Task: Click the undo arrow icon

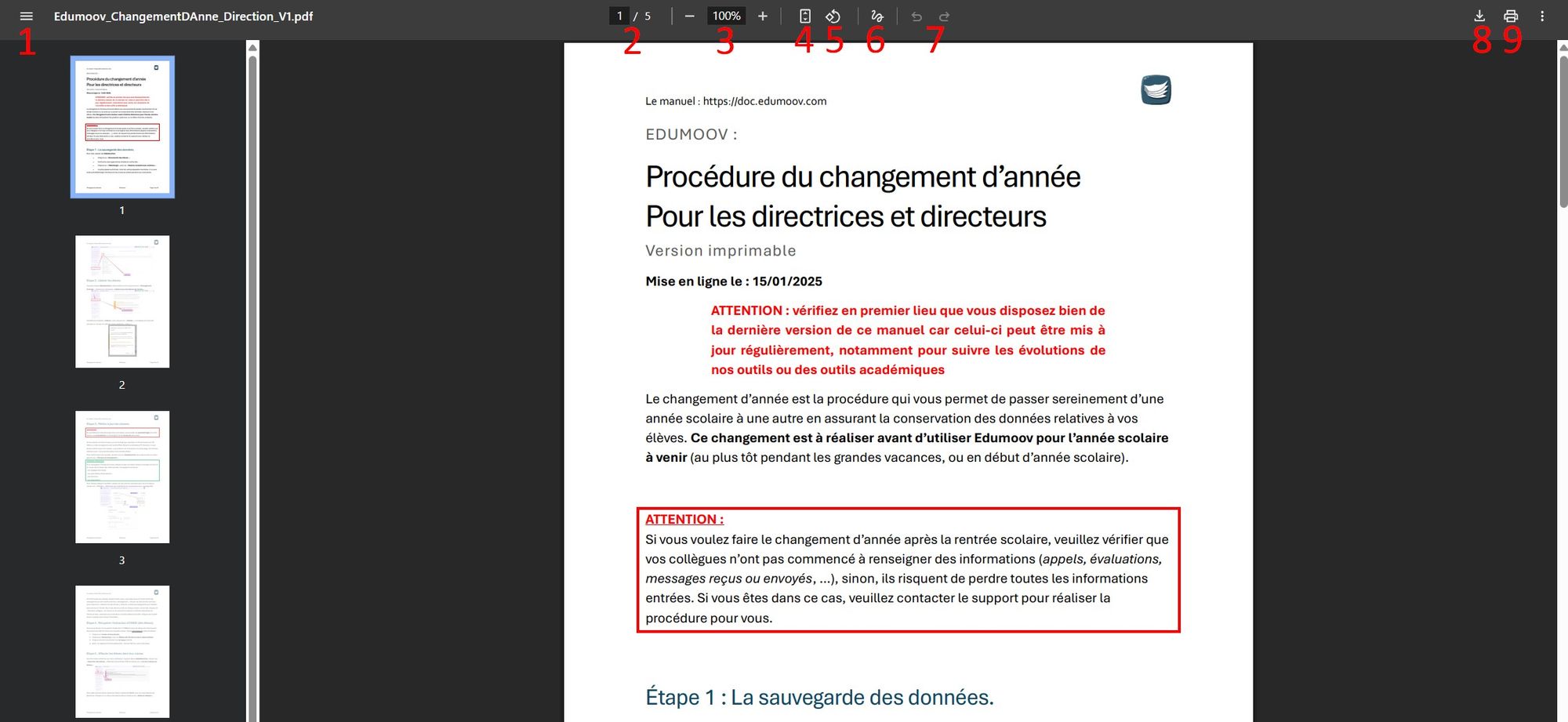Action: point(916,16)
